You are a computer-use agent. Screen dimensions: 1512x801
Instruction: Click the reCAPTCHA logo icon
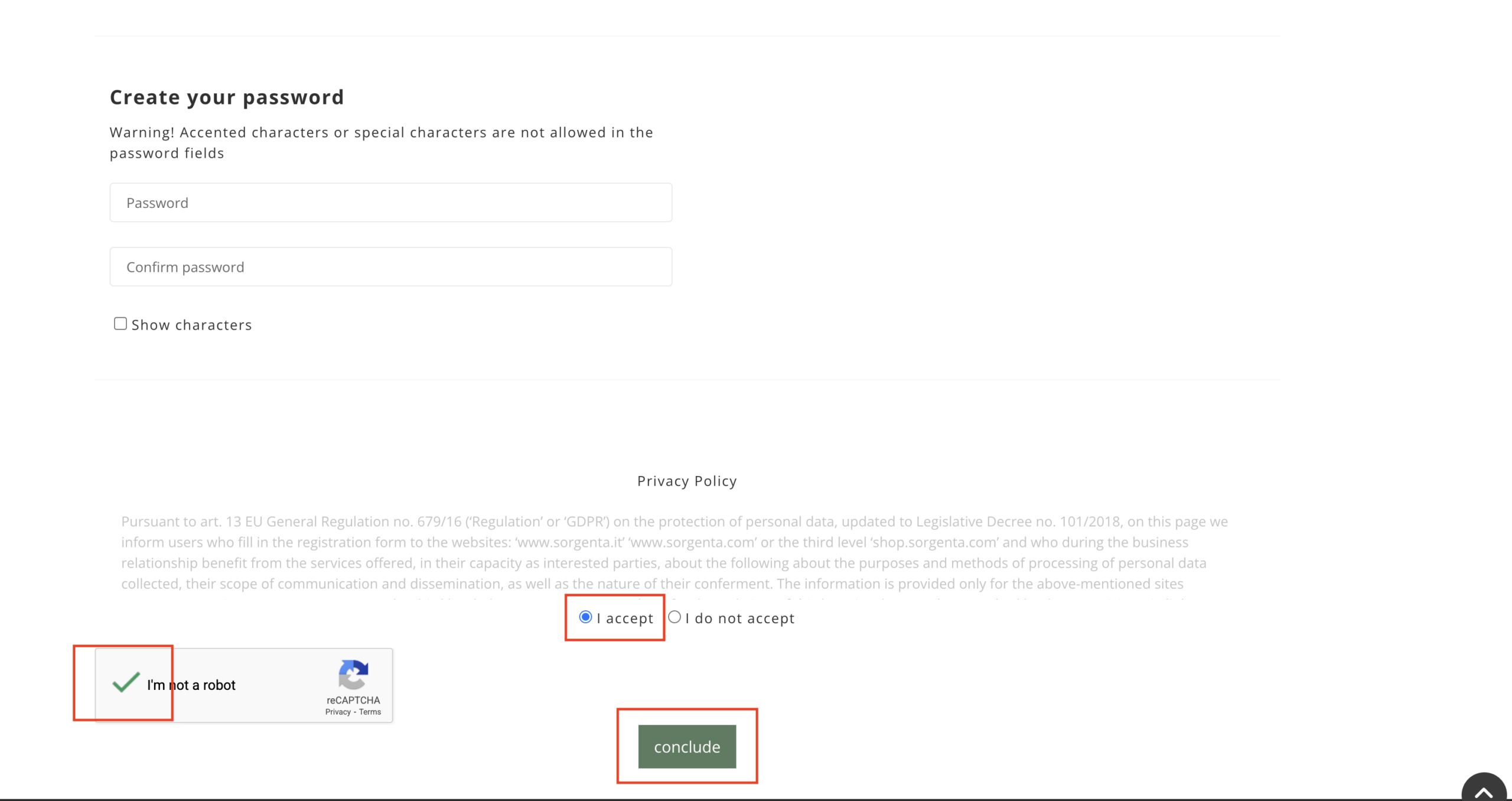pyautogui.click(x=353, y=675)
